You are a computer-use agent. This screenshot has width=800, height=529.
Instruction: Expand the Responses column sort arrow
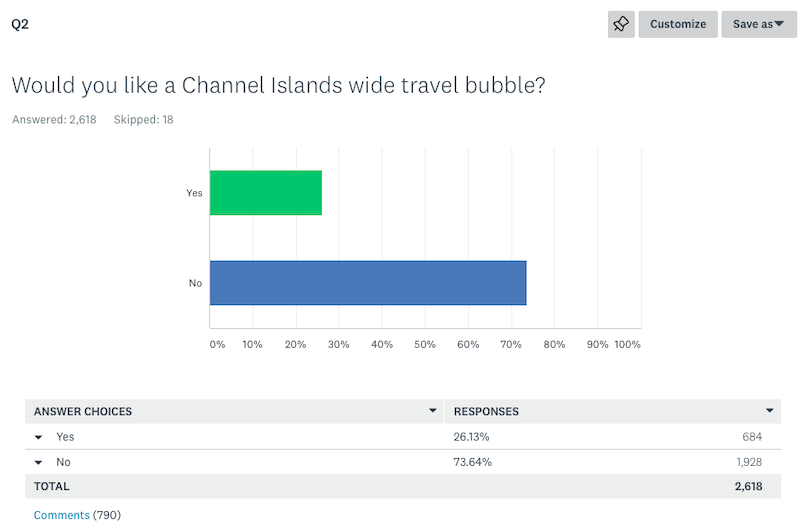click(x=769, y=411)
